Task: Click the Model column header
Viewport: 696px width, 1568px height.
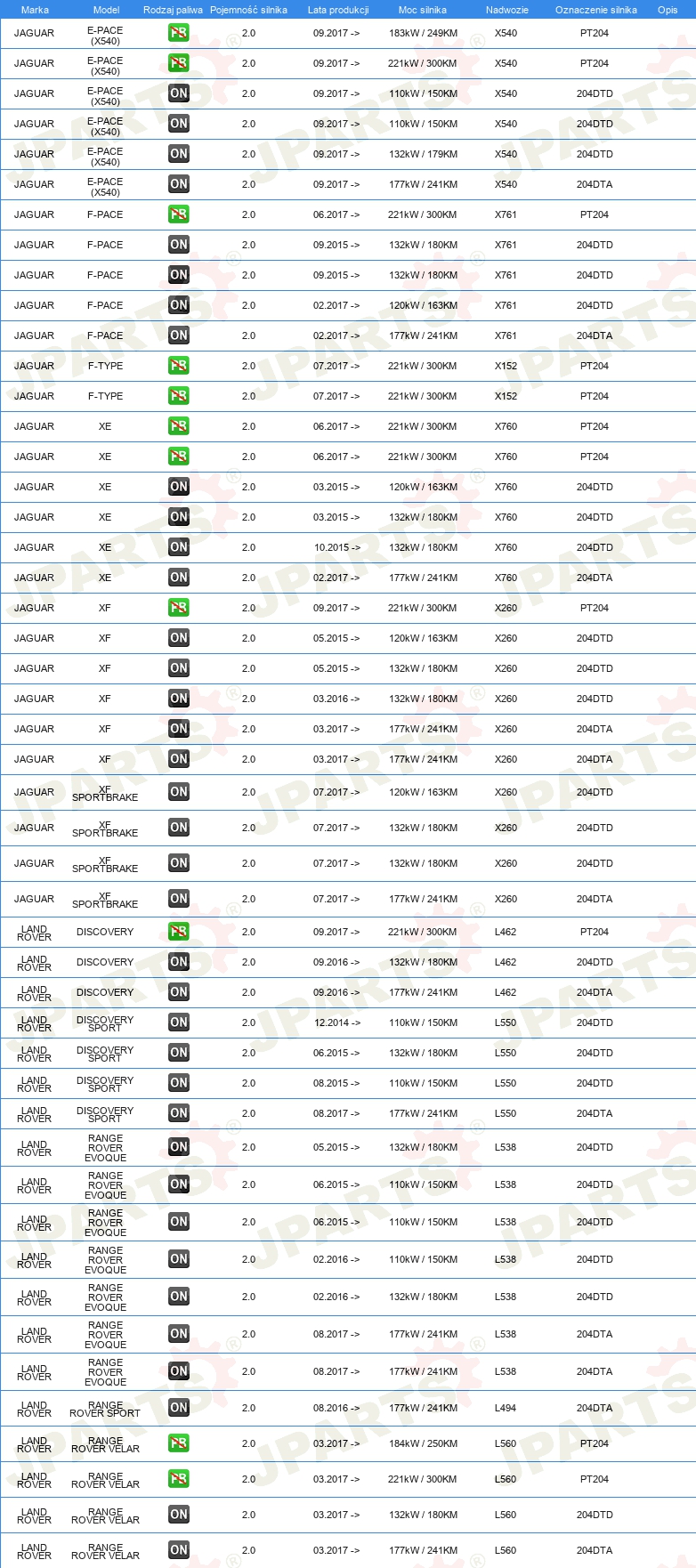Action: tap(106, 10)
